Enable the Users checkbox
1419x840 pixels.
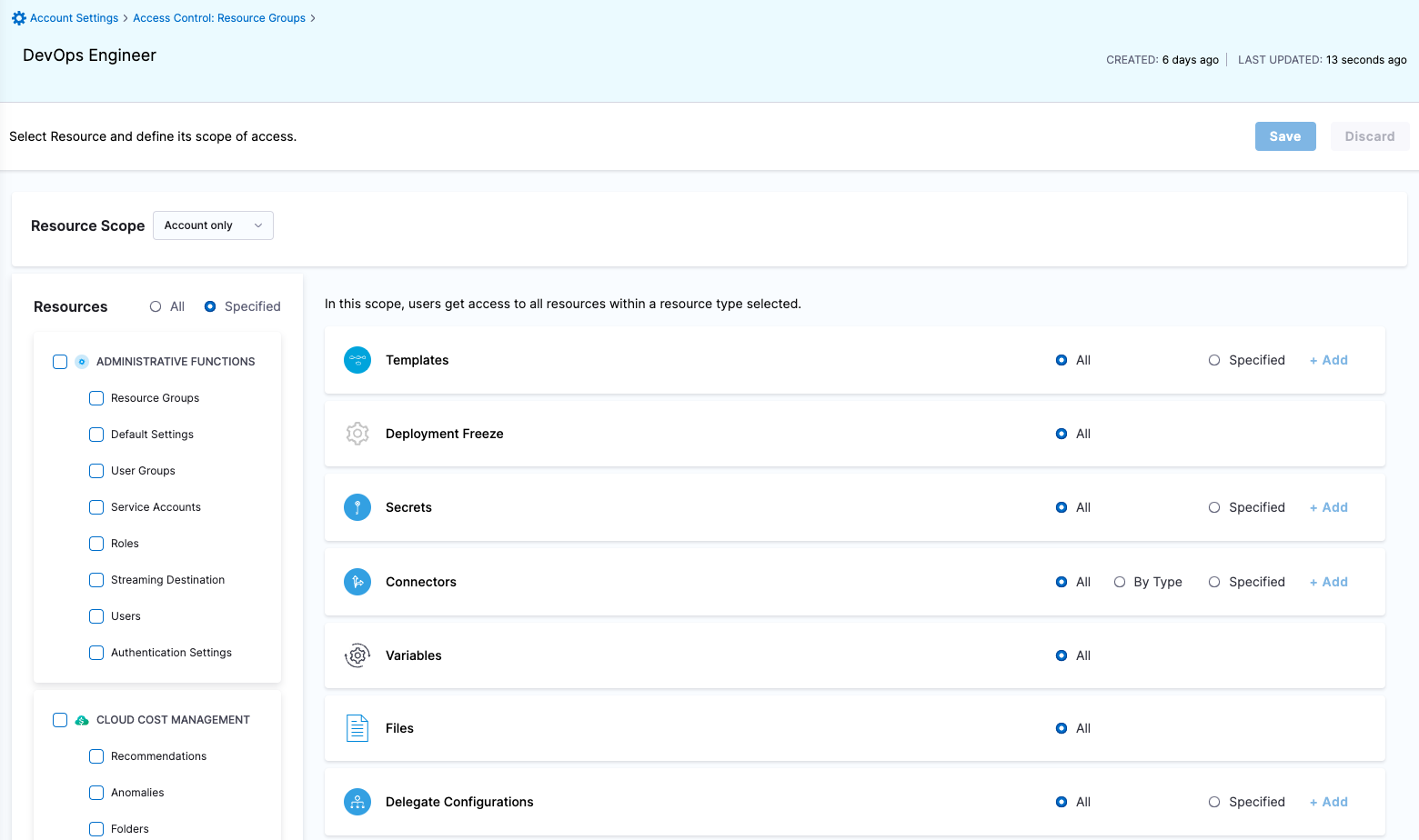pos(96,616)
